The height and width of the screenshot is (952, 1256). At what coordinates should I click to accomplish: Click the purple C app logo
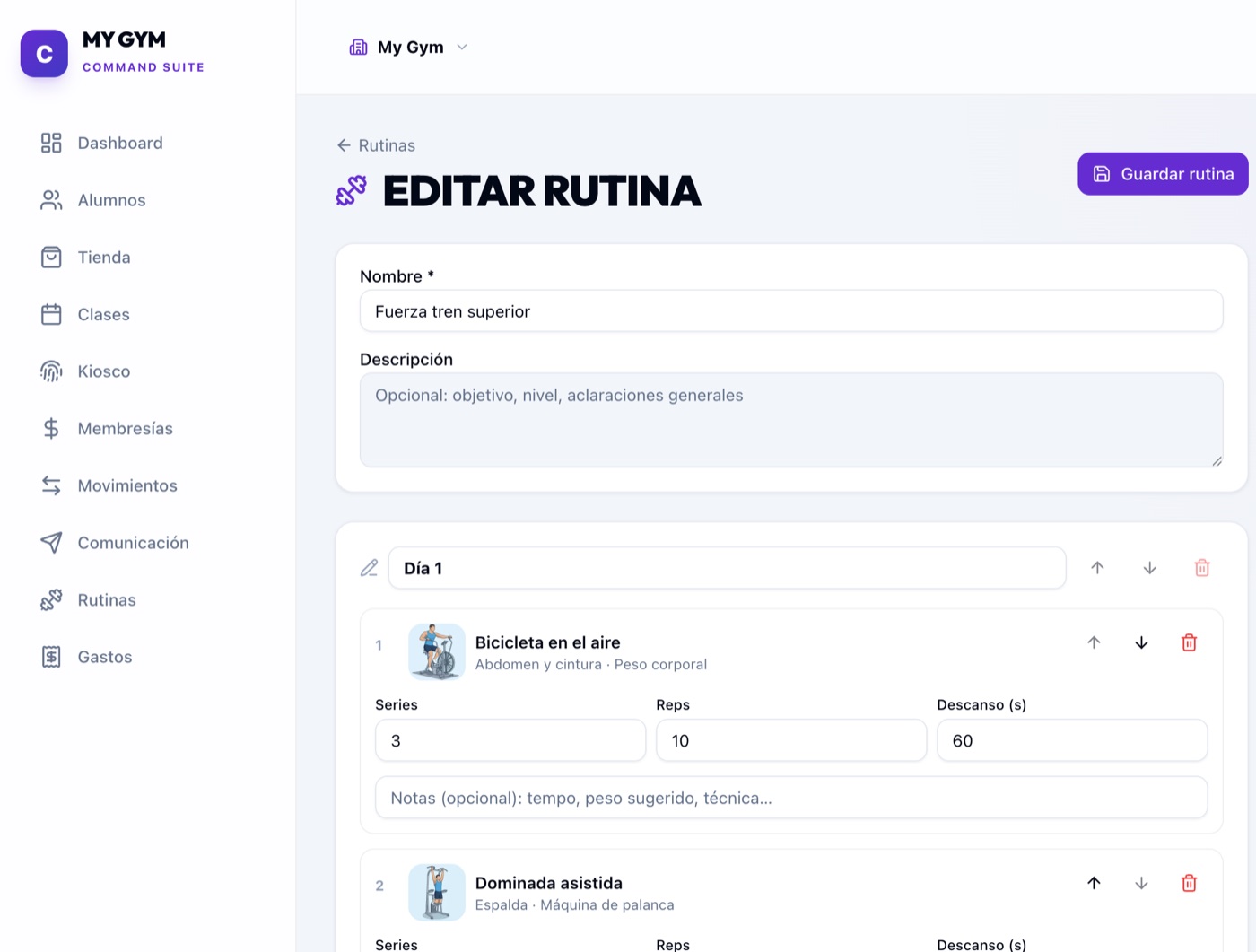point(44,54)
